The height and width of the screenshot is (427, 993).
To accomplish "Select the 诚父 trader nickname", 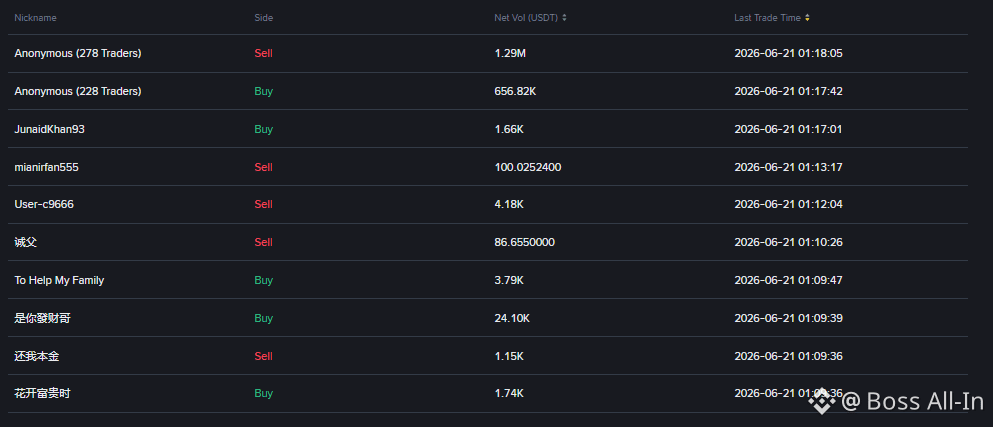I will 25,242.
